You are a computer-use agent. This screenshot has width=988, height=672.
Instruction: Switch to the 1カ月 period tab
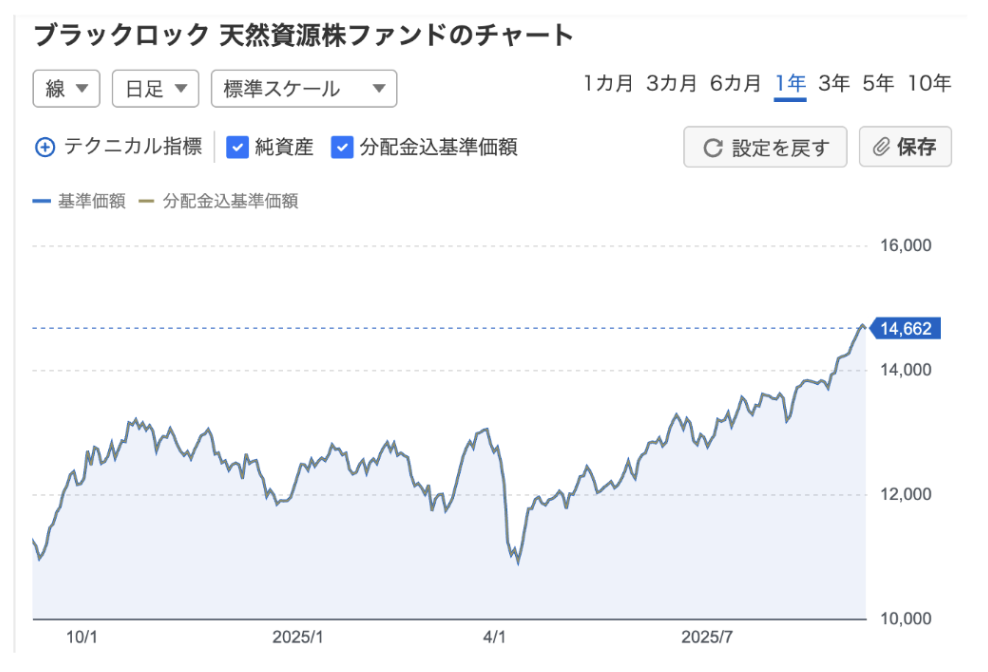pos(609,83)
